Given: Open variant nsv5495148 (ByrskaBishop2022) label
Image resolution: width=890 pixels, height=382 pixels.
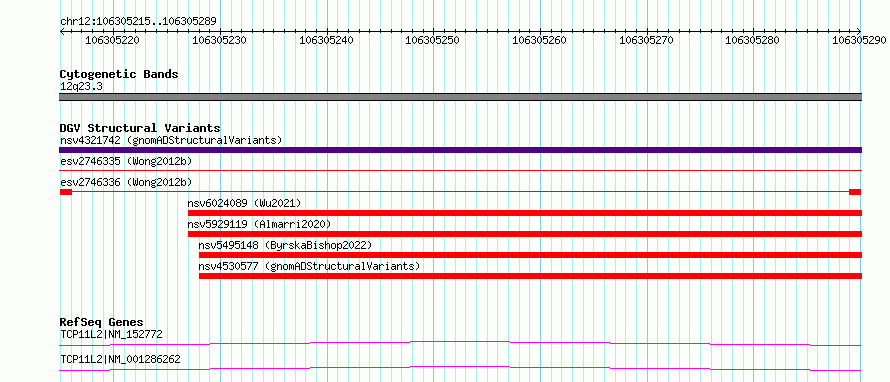Looking at the screenshot, I should click(x=285, y=245).
